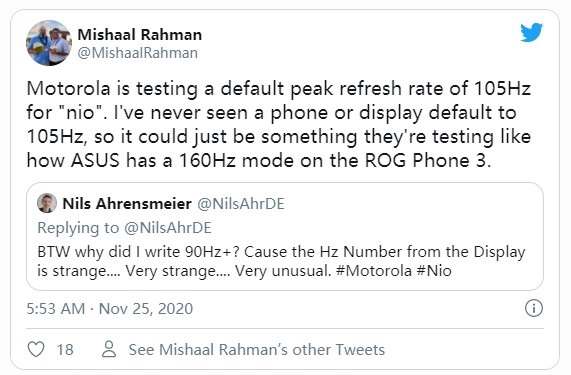Click @NilsAhrDE in the 'Replying to' line

pos(168,228)
